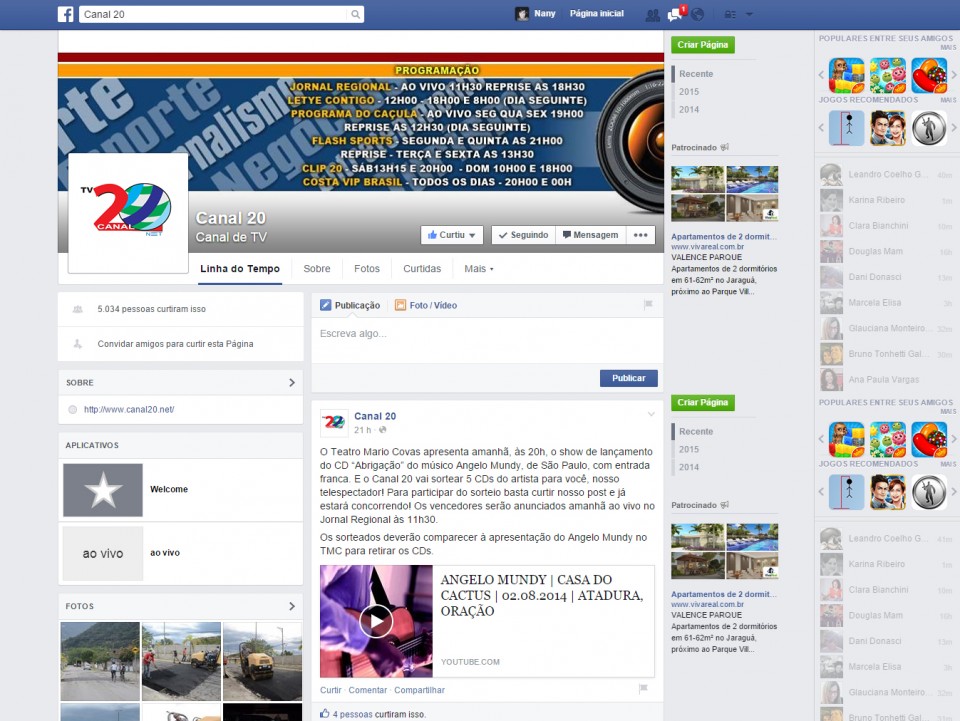Like the Canal 20 post via Curtir

[x=330, y=690]
